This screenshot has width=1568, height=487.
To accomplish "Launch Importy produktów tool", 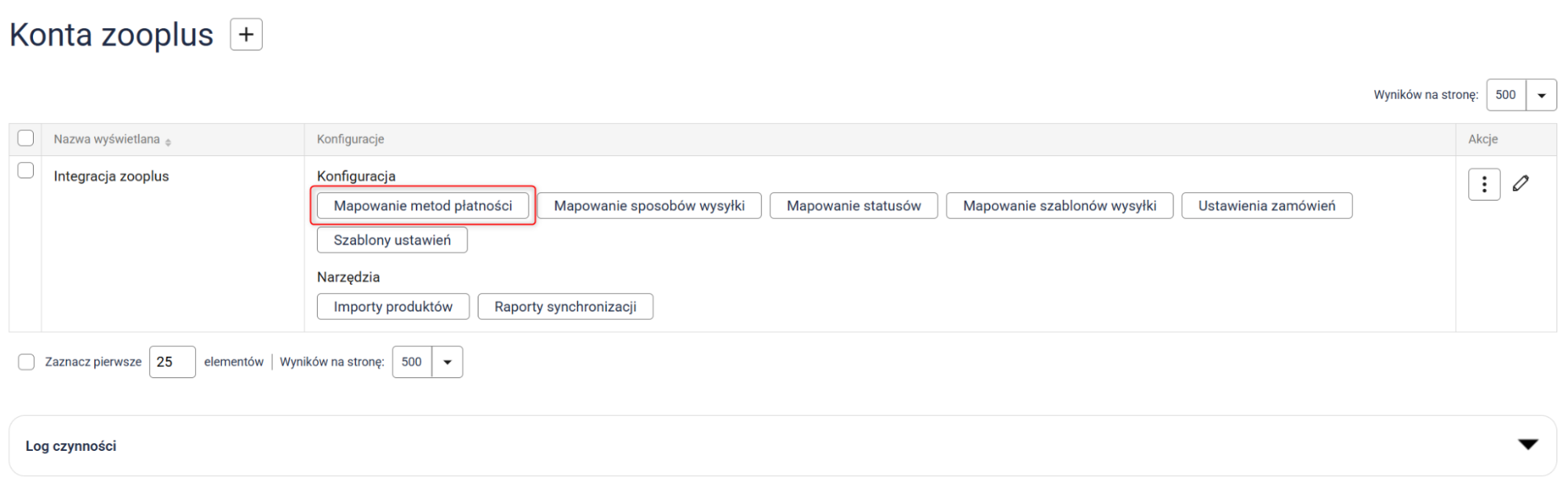I will click(392, 307).
